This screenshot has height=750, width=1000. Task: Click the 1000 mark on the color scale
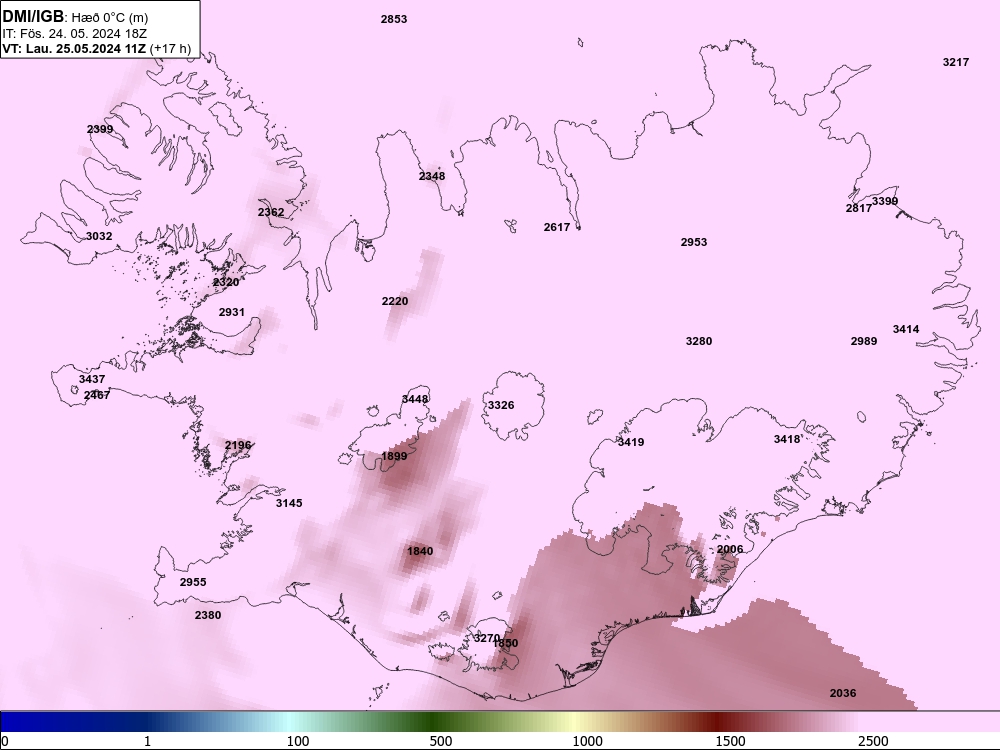pyautogui.click(x=587, y=742)
